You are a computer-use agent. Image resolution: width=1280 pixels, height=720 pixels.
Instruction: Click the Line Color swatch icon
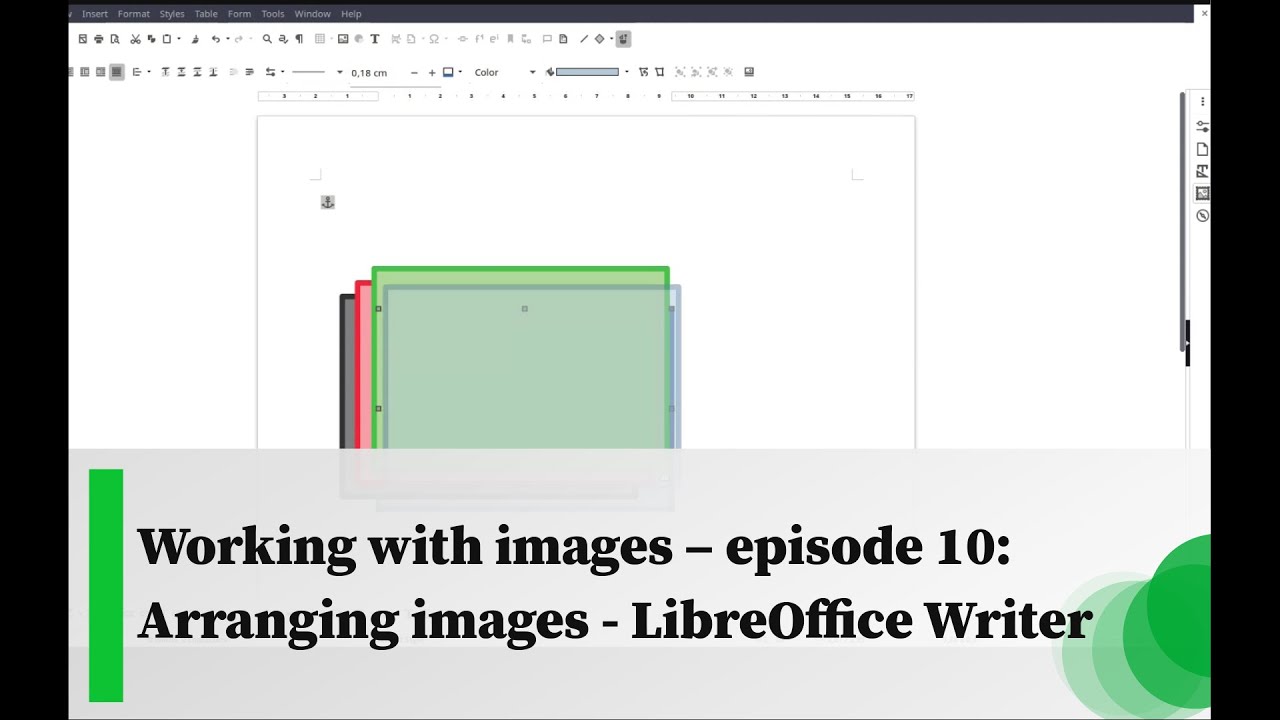pos(448,72)
